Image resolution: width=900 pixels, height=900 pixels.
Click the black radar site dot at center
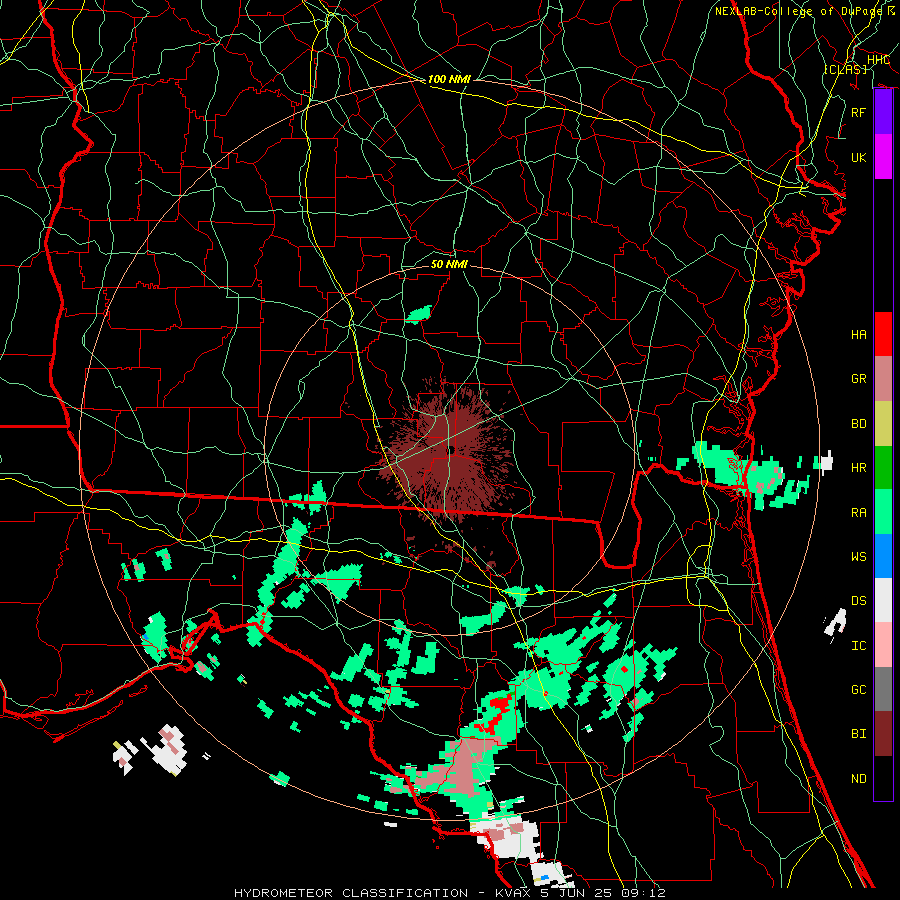tap(451, 450)
